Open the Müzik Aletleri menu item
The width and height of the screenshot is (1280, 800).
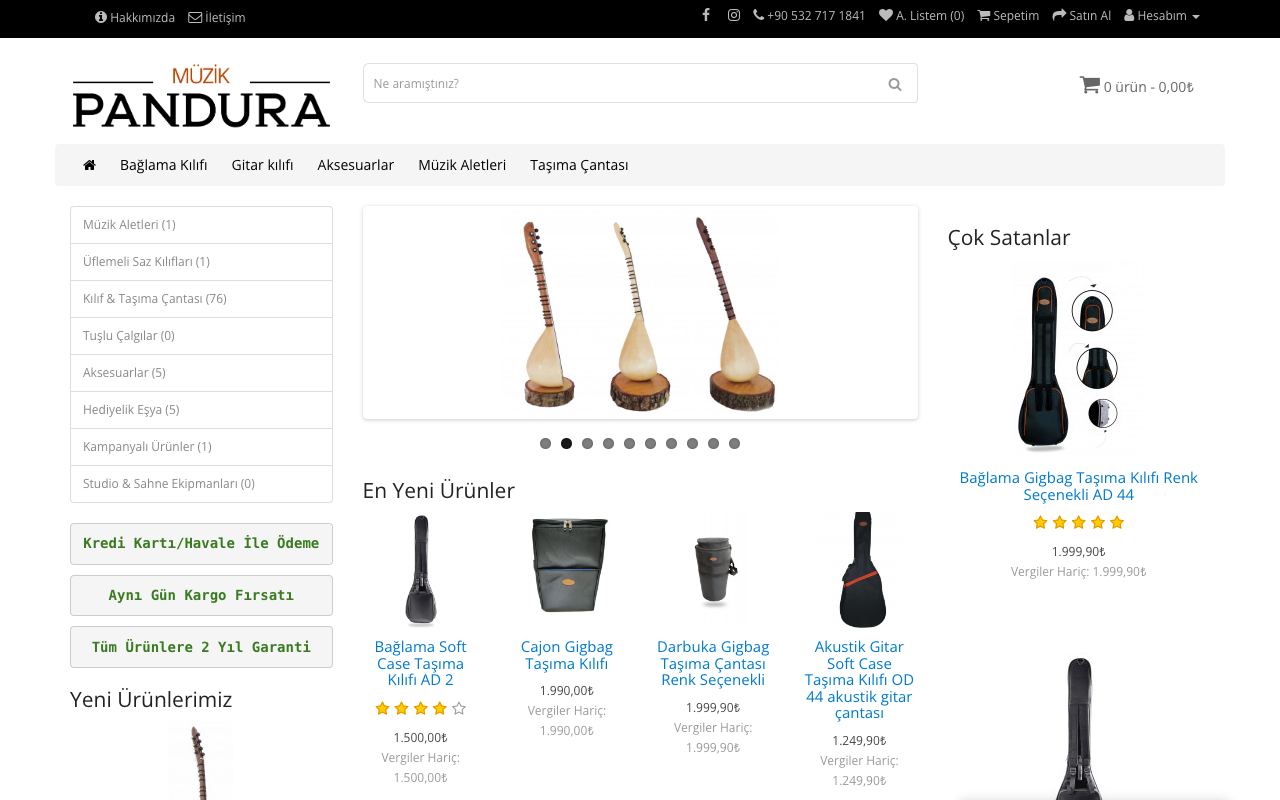[462, 165]
